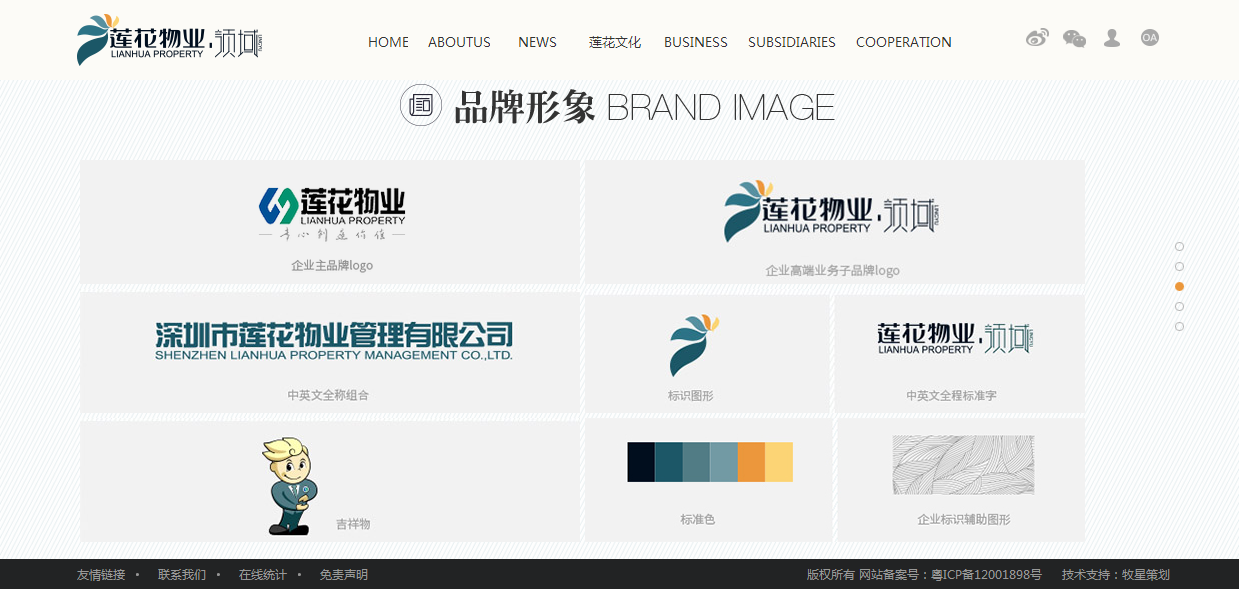Open the SUBSIDIARIES navigation item

(x=791, y=42)
